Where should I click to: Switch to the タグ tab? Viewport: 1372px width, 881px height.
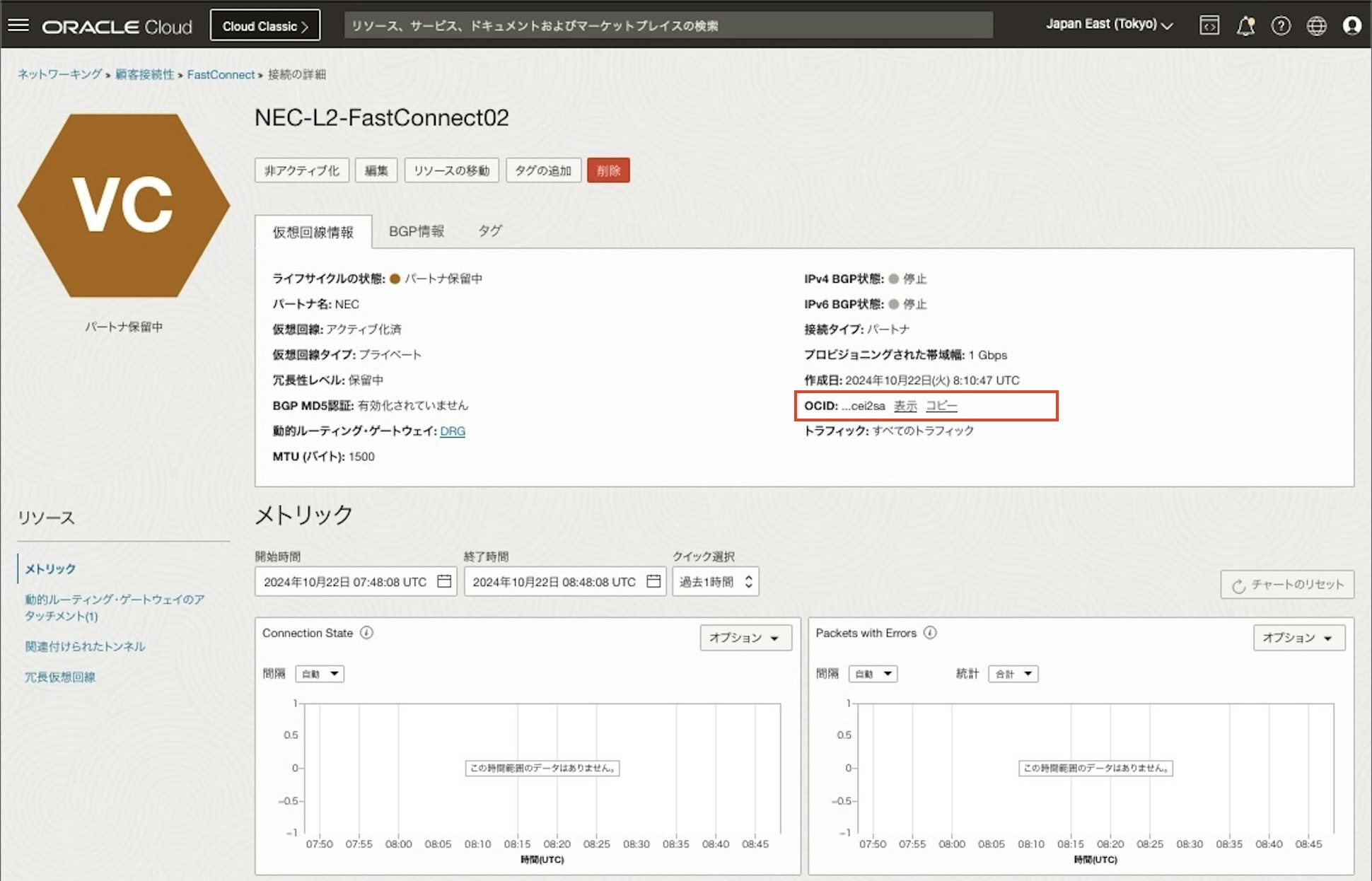[x=489, y=231]
